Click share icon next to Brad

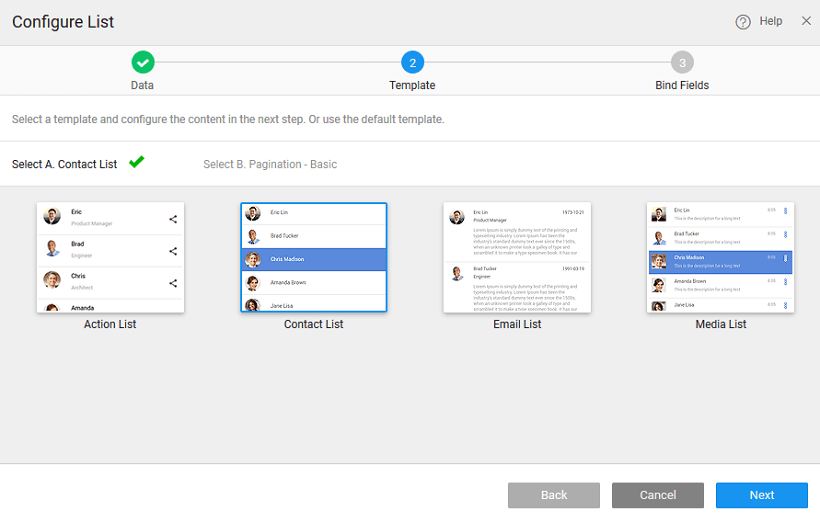tap(173, 251)
